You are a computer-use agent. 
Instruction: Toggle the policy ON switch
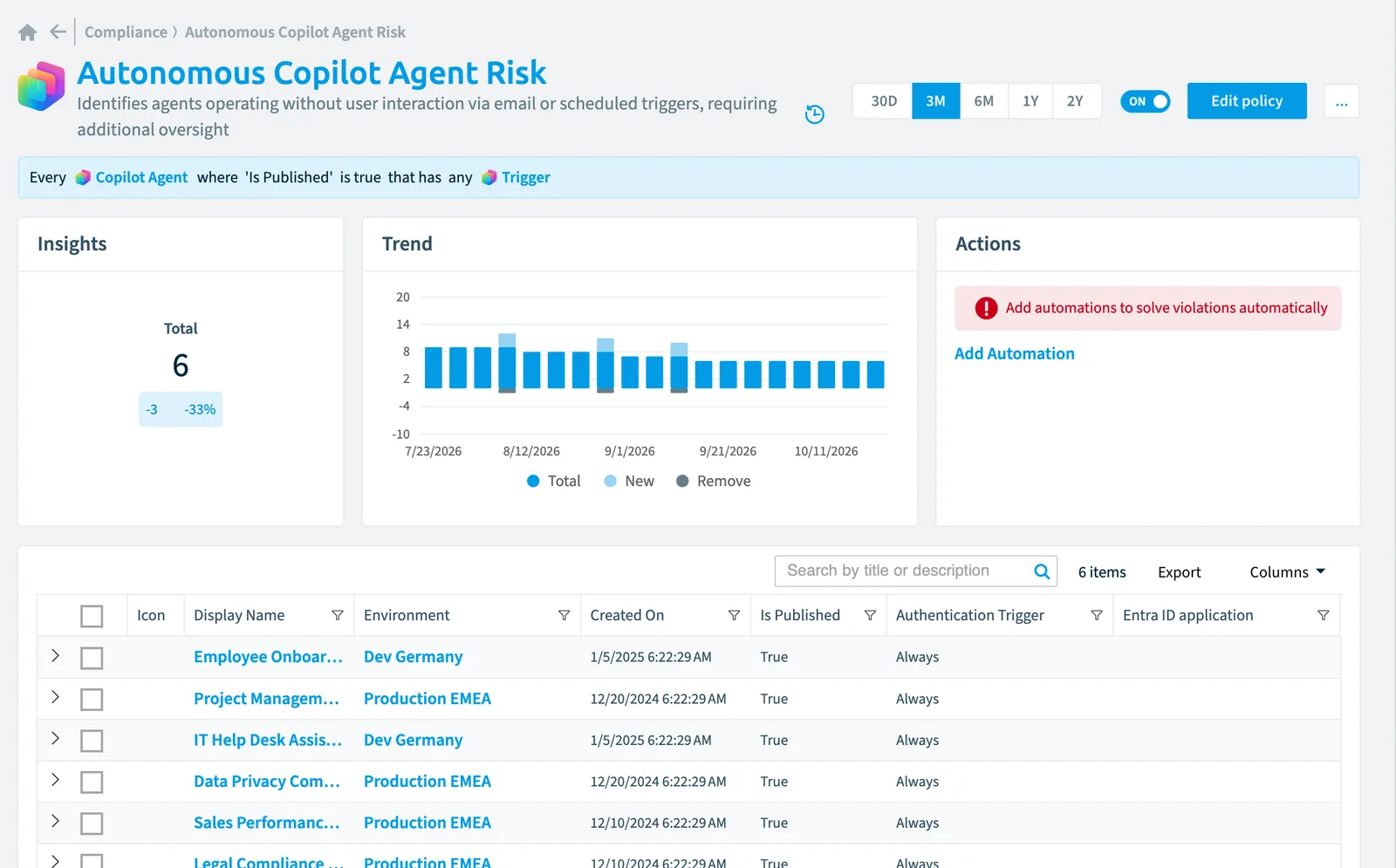[x=1145, y=101]
